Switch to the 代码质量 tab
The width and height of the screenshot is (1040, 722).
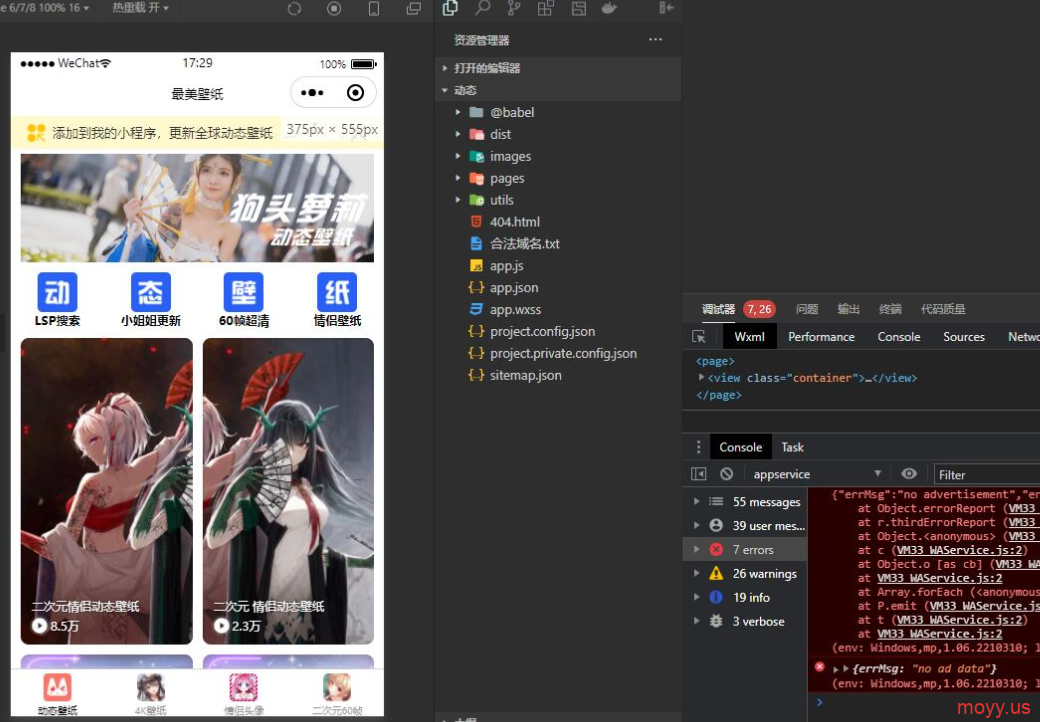(x=943, y=309)
